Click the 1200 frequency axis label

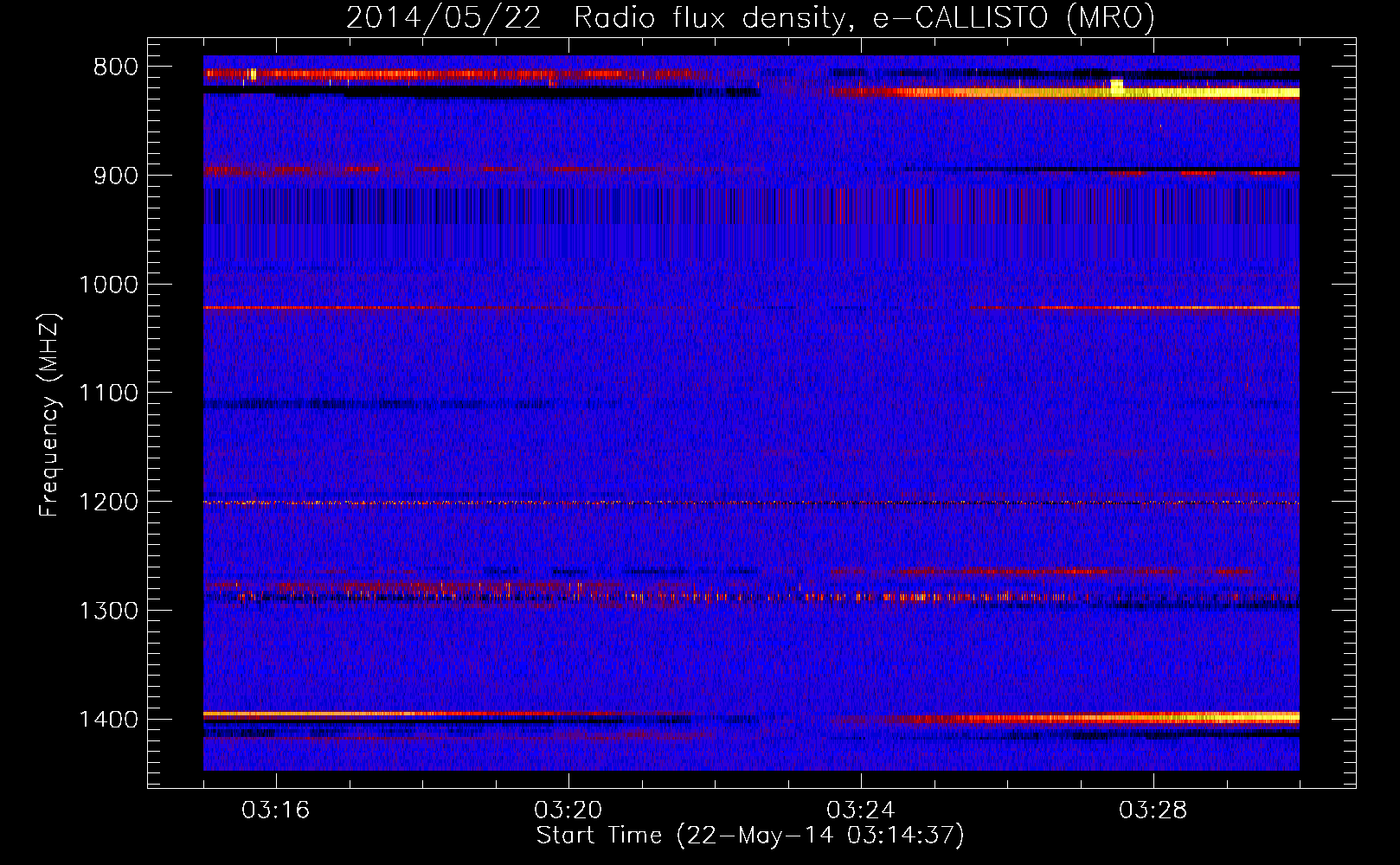(x=108, y=503)
